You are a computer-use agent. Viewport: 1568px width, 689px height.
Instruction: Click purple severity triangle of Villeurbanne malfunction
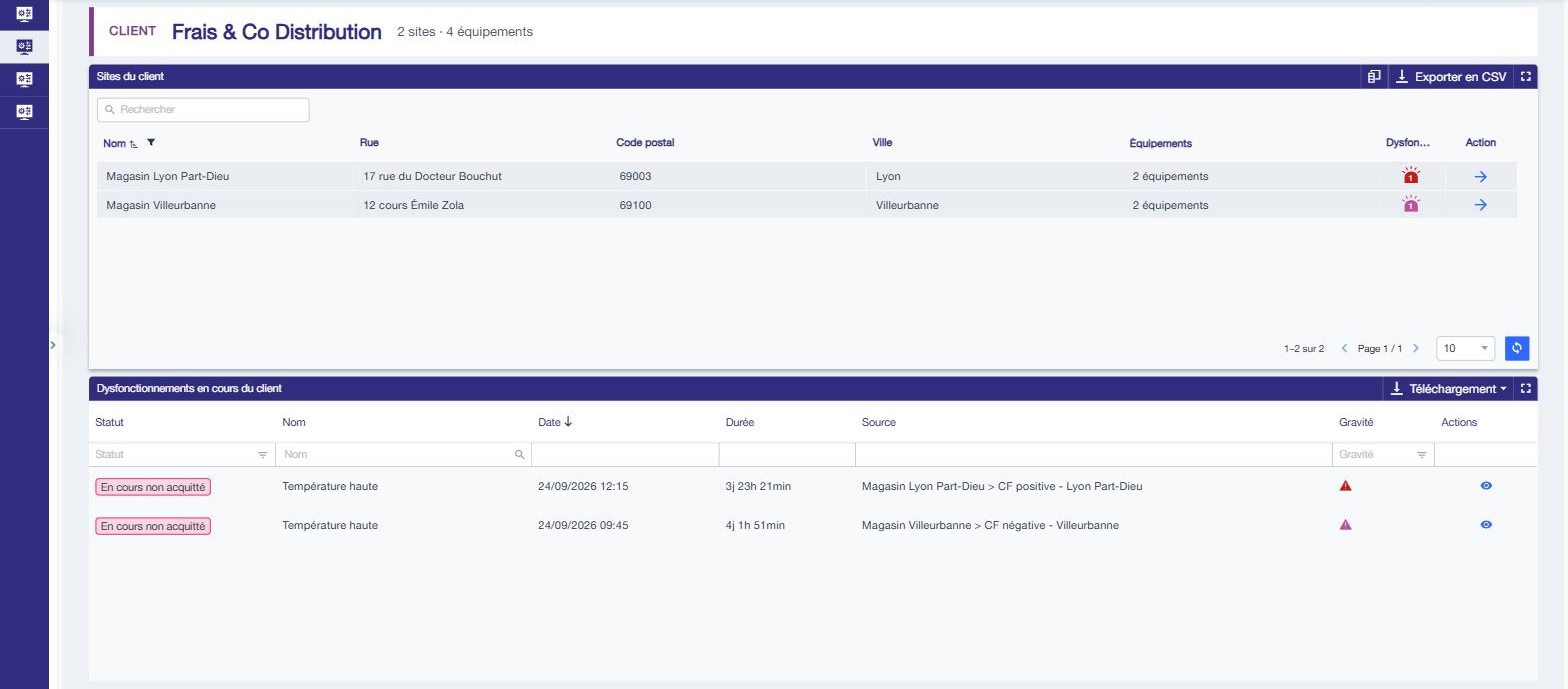(x=1345, y=525)
